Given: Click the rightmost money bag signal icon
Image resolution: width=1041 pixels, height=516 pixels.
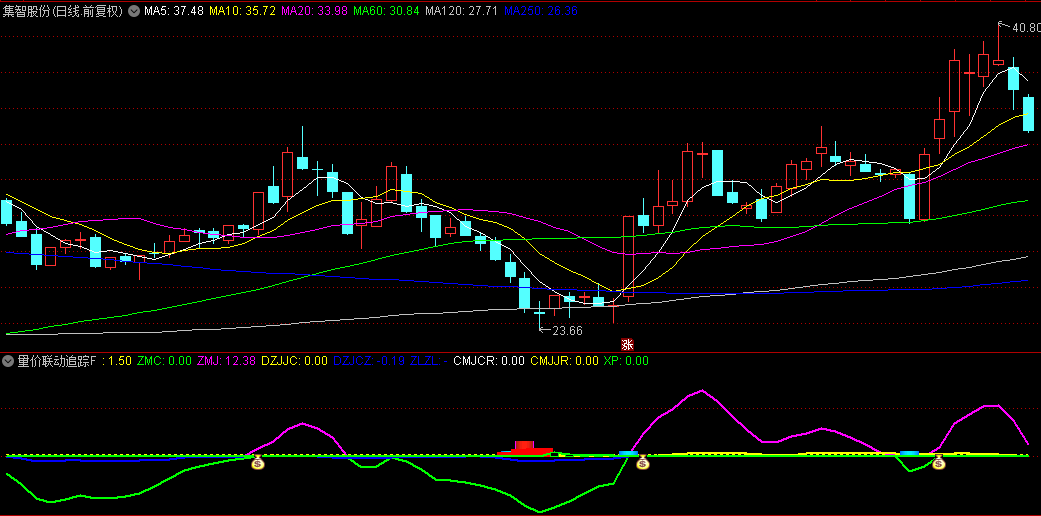Looking at the screenshot, I should pos(938,462).
